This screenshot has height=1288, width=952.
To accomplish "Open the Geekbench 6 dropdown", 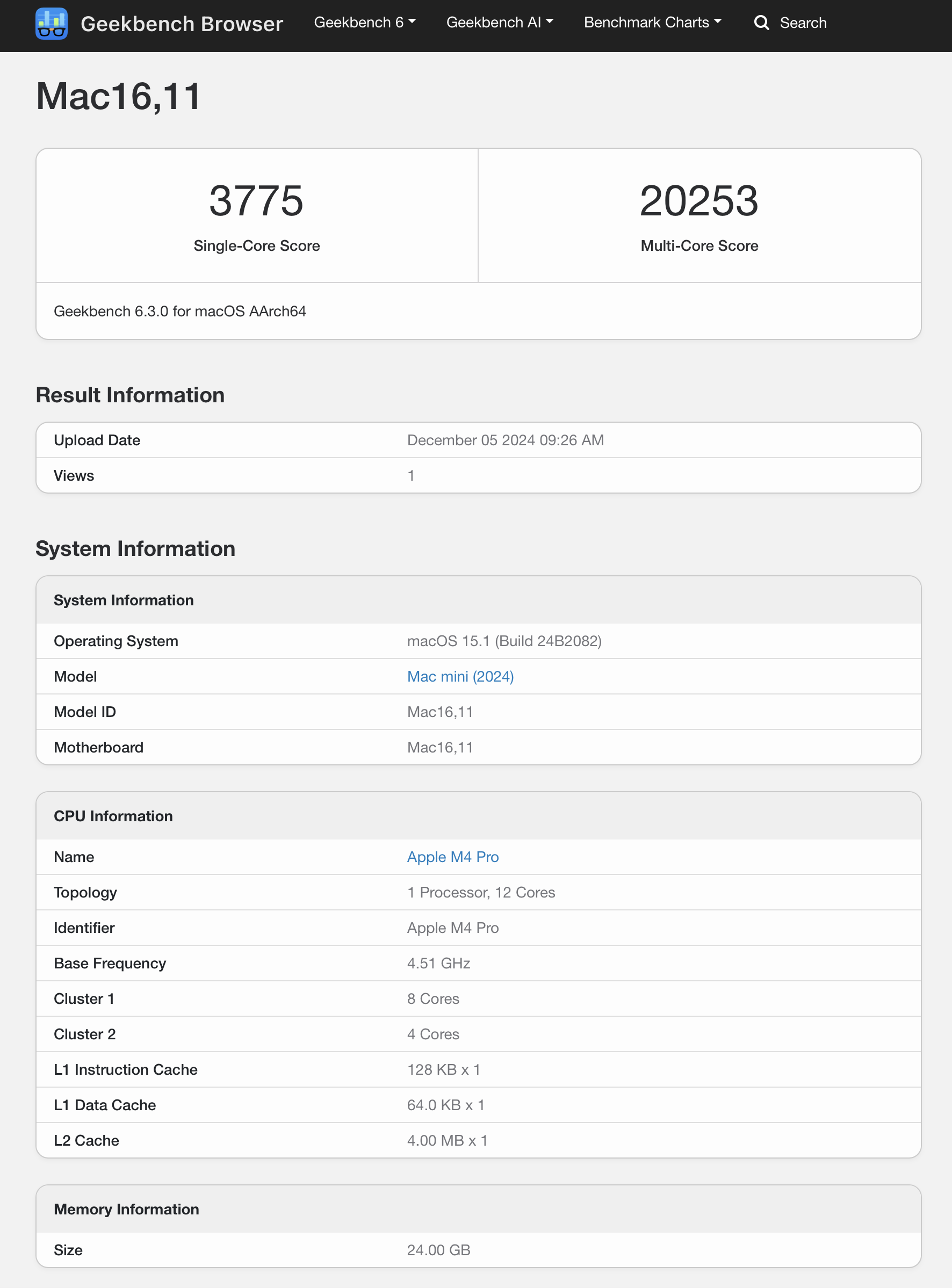I will [x=364, y=22].
